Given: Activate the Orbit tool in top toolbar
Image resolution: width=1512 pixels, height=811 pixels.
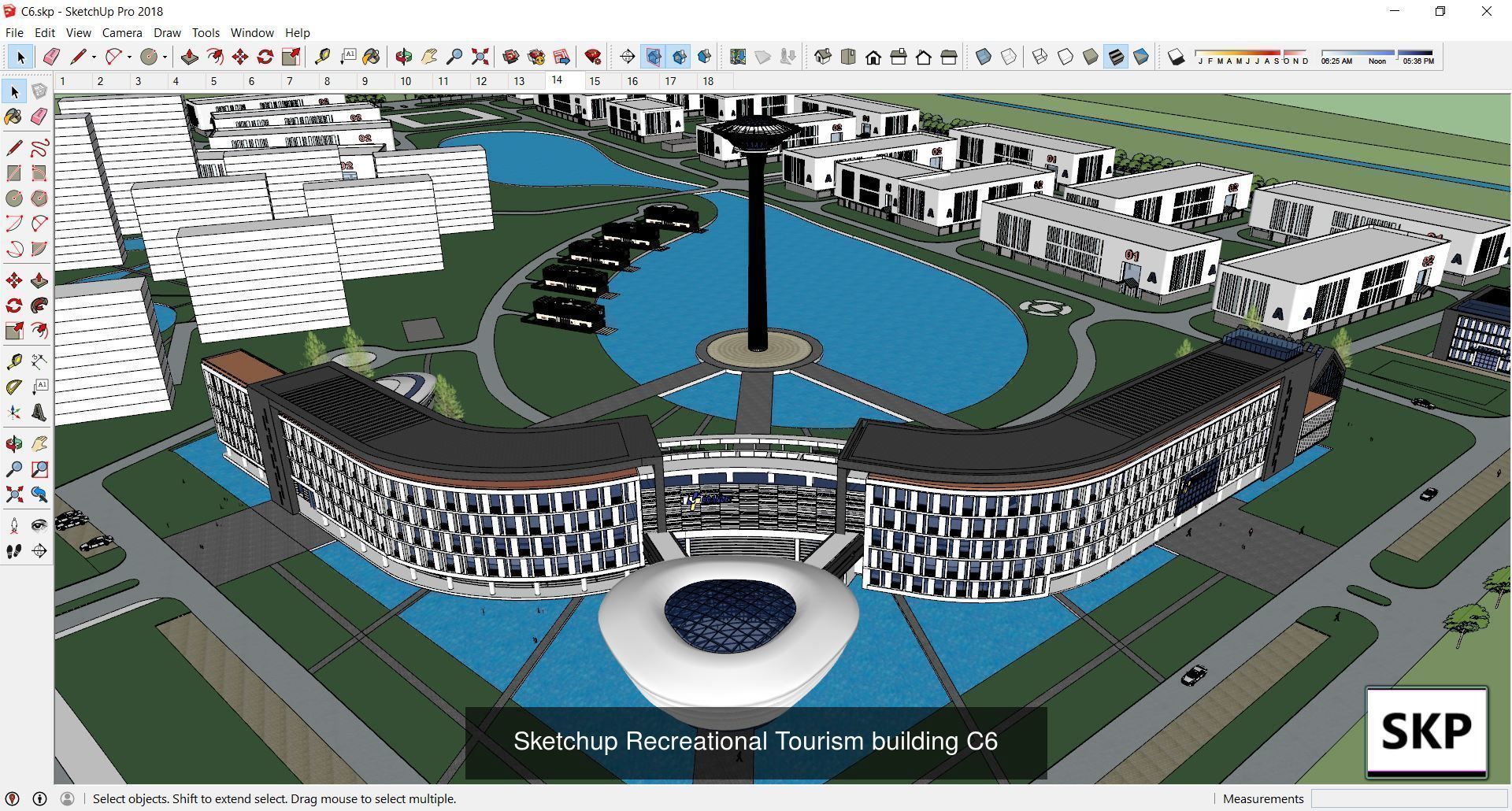Looking at the screenshot, I should tap(403, 57).
